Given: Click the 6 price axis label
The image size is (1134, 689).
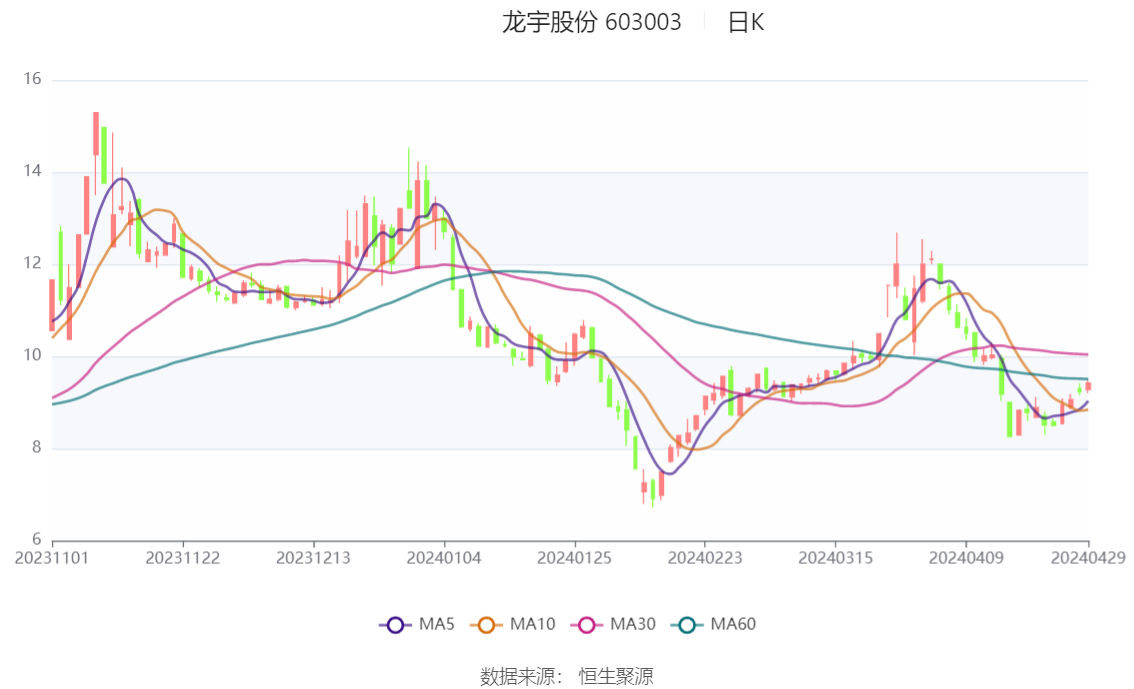Looking at the screenshot, I should 37,539.
